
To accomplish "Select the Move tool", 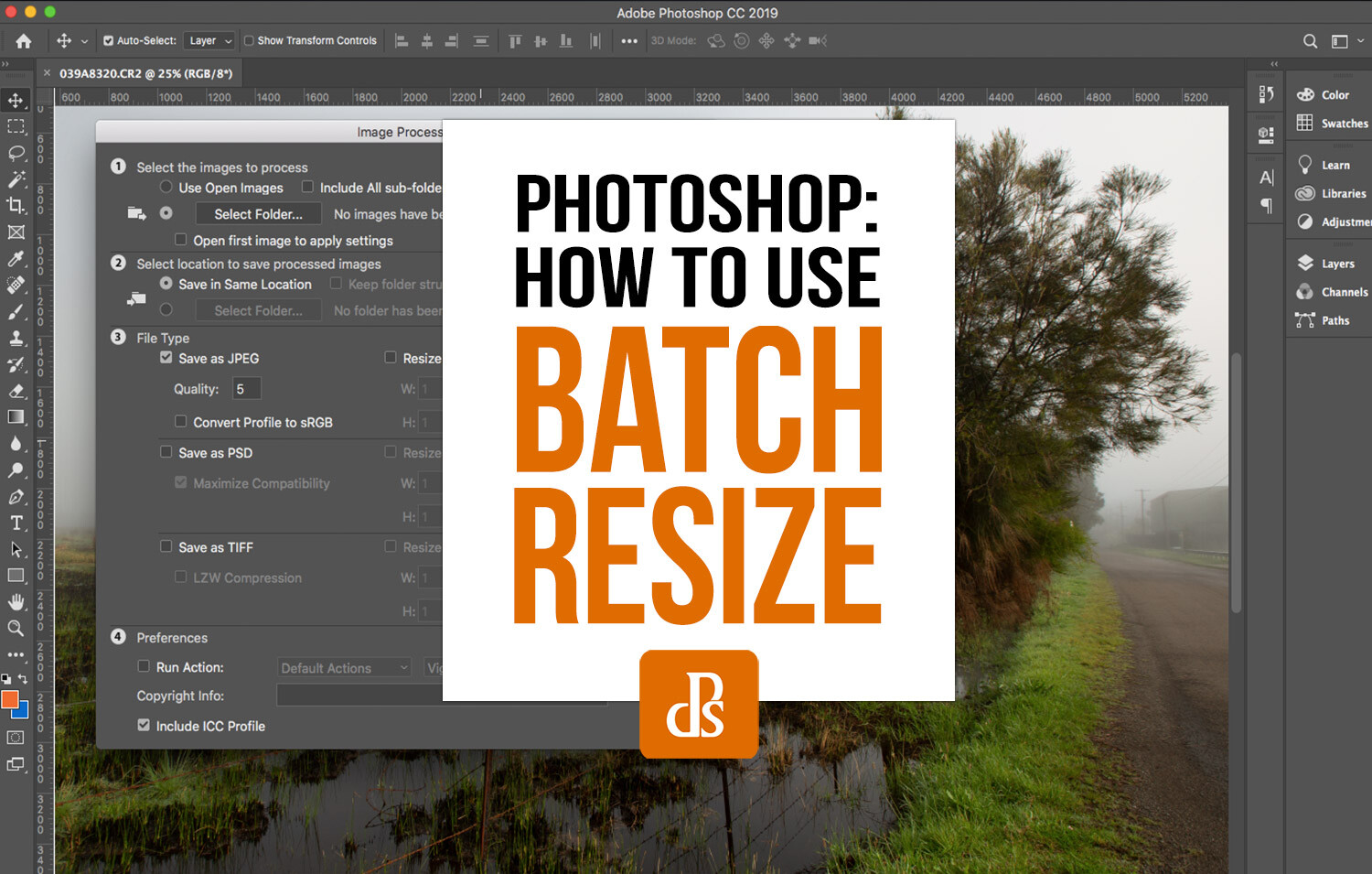I will click(x=16, y=100).
